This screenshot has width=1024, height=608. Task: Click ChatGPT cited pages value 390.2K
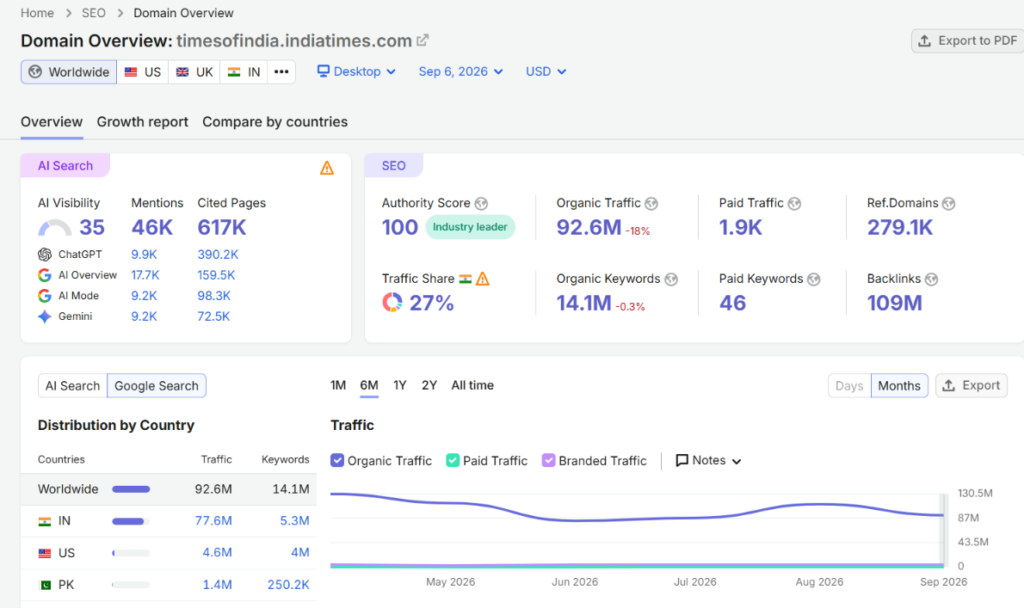pyautogui.click(x=218, y=255)
